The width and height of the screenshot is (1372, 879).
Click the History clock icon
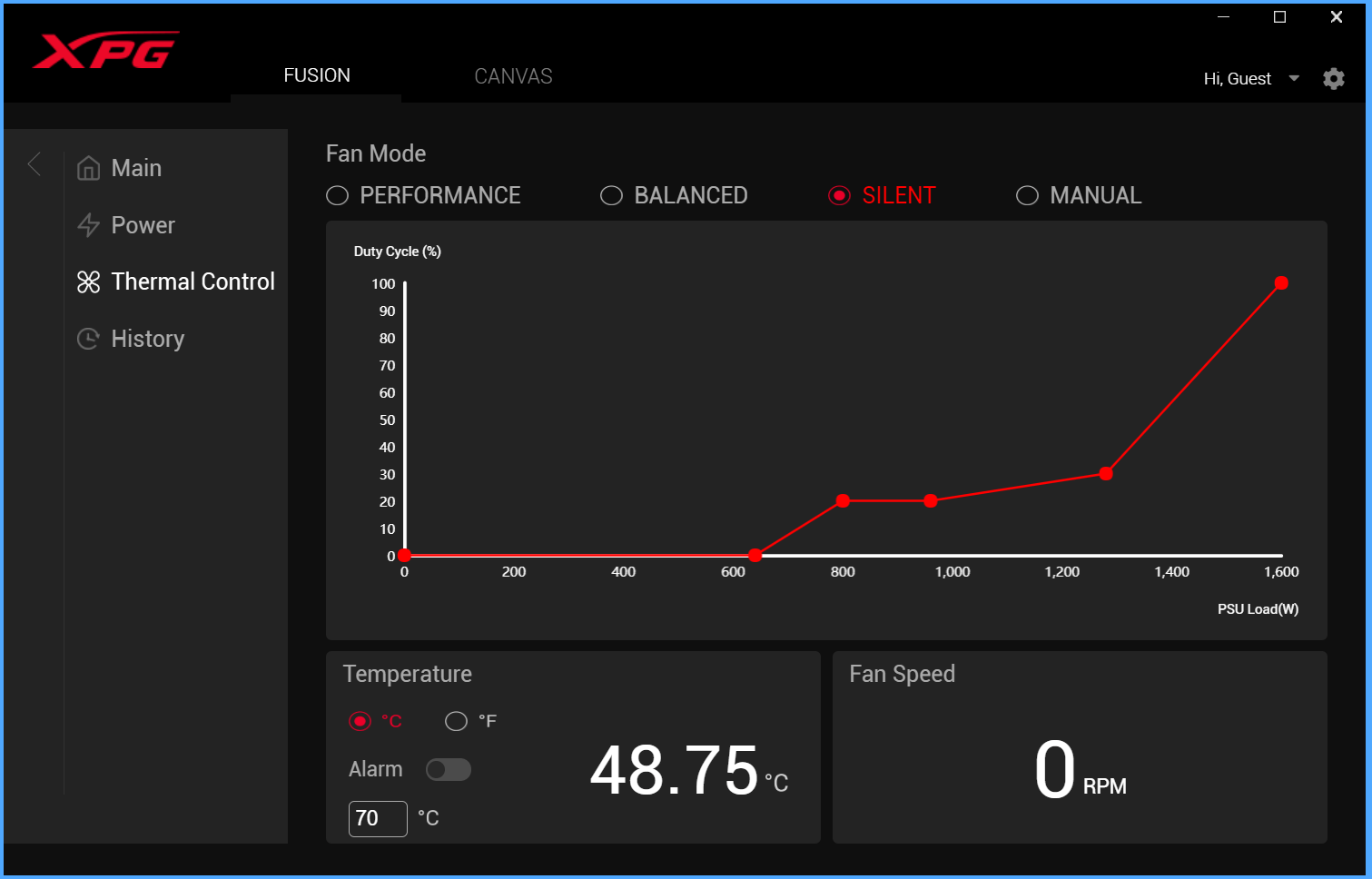pos(88,339)
